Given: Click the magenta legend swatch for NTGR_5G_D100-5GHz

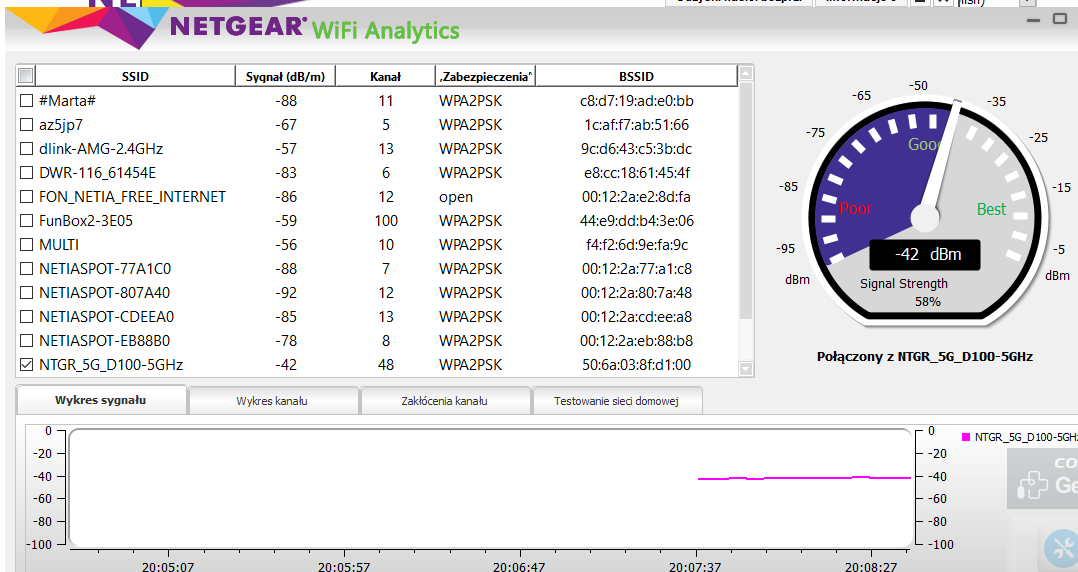Looking at the screenshot, I should 966,437.
